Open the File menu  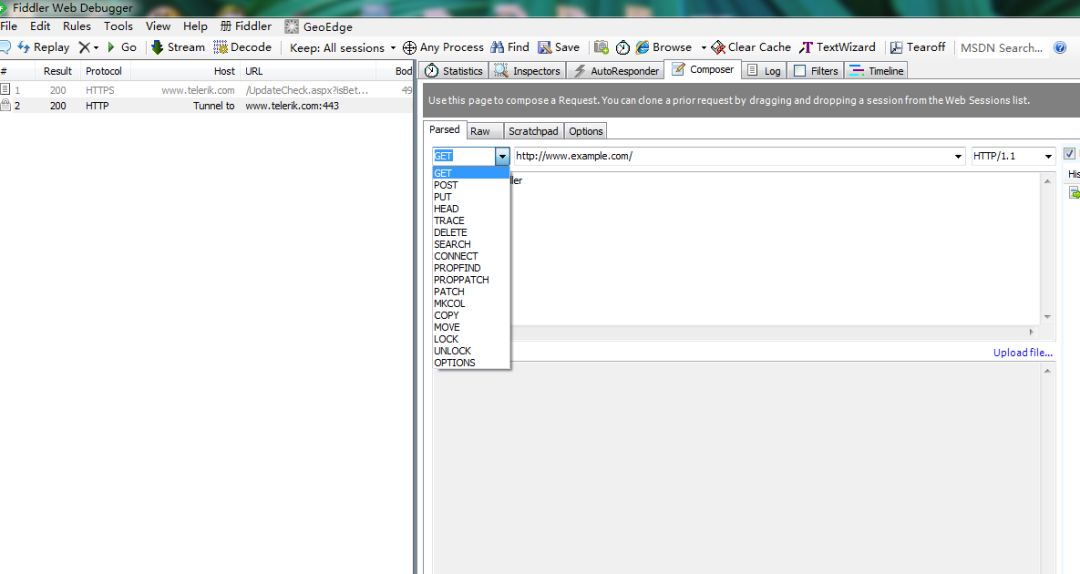[x=9, y=26]
